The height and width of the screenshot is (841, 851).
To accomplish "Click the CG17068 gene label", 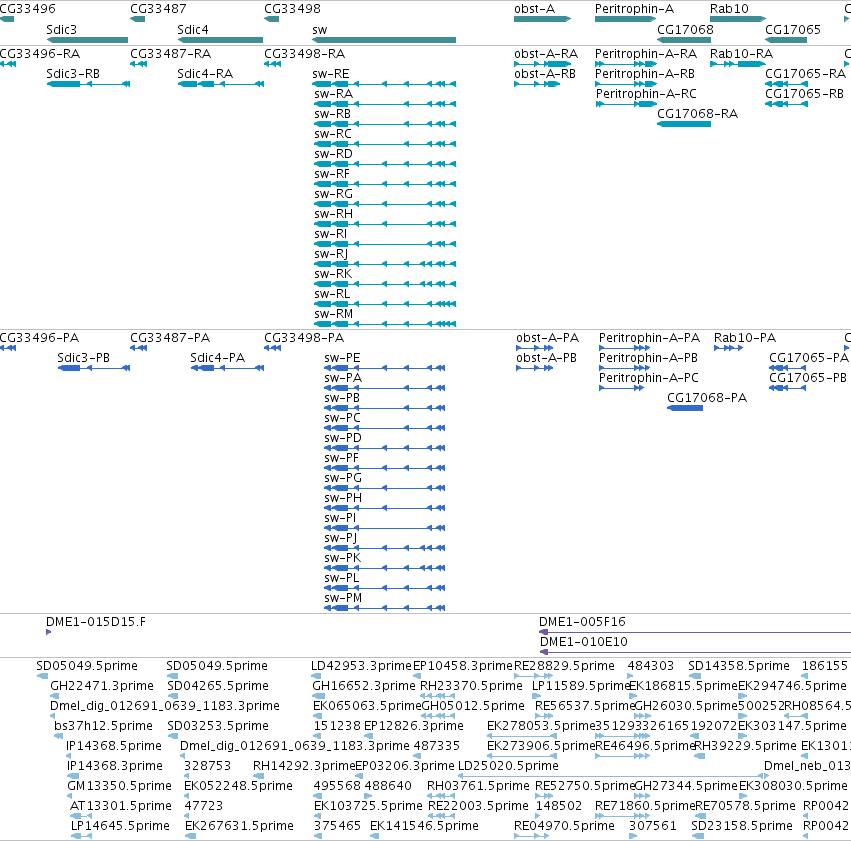I will 685,29.
